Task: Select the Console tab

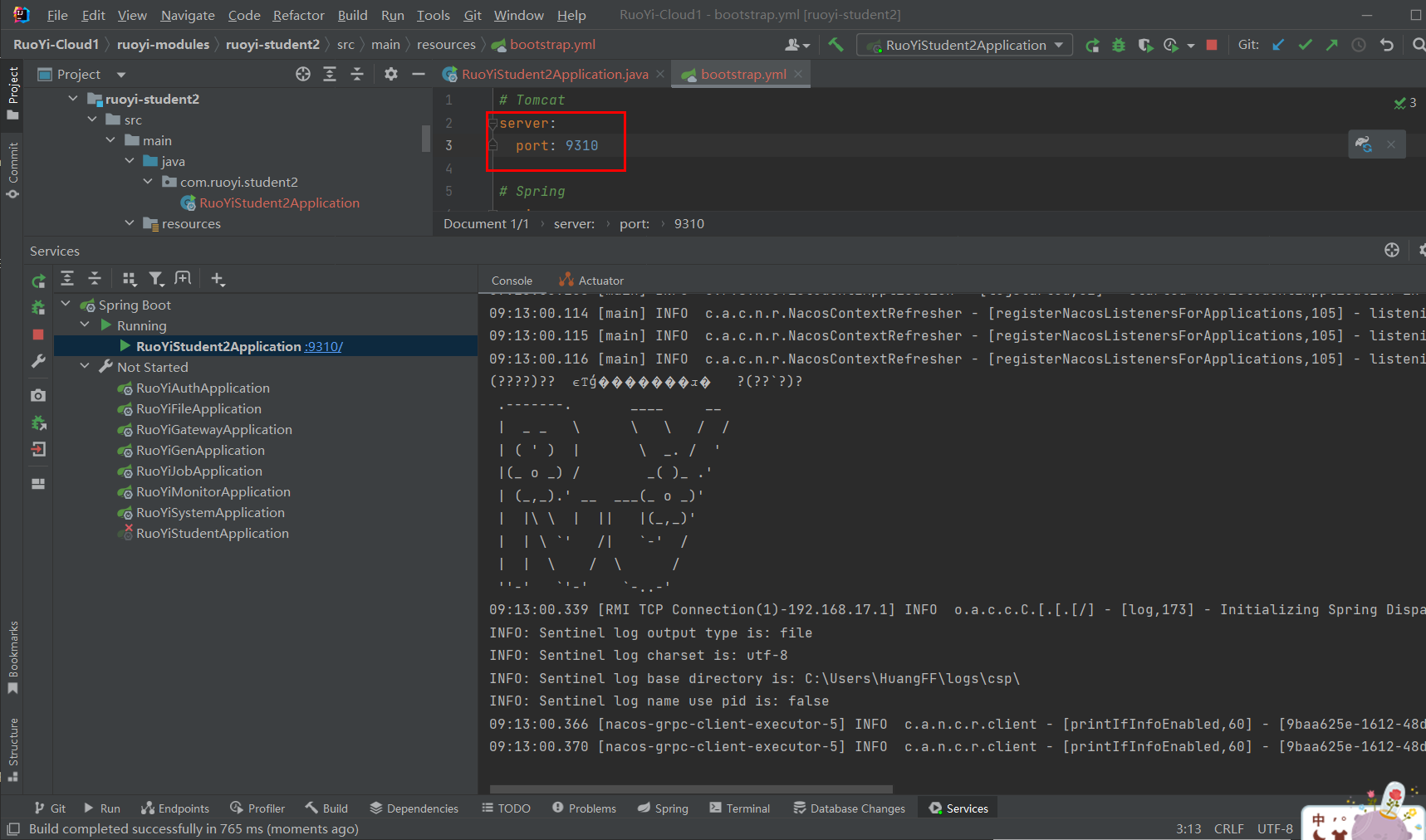Action: 512,281
